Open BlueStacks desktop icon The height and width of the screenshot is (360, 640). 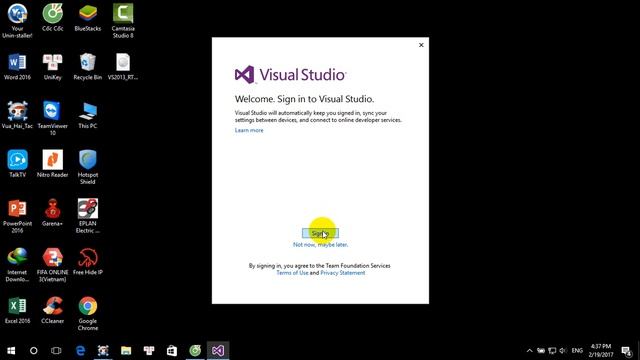click(x=88, y=17)
